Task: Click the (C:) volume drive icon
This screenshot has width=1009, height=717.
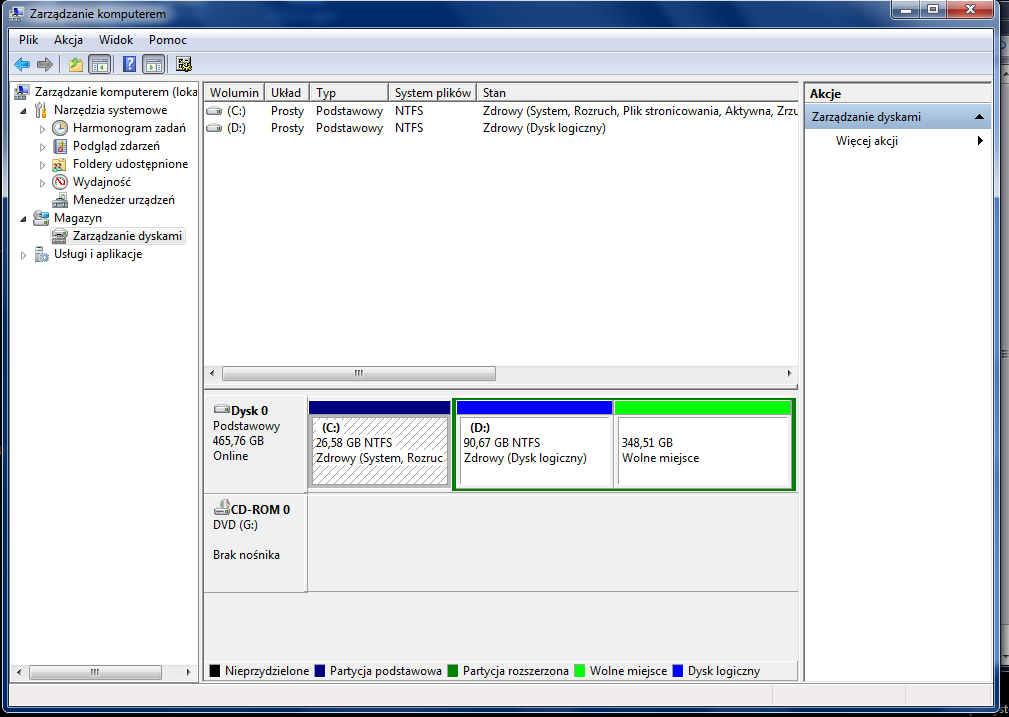Action: coord(214,111)
